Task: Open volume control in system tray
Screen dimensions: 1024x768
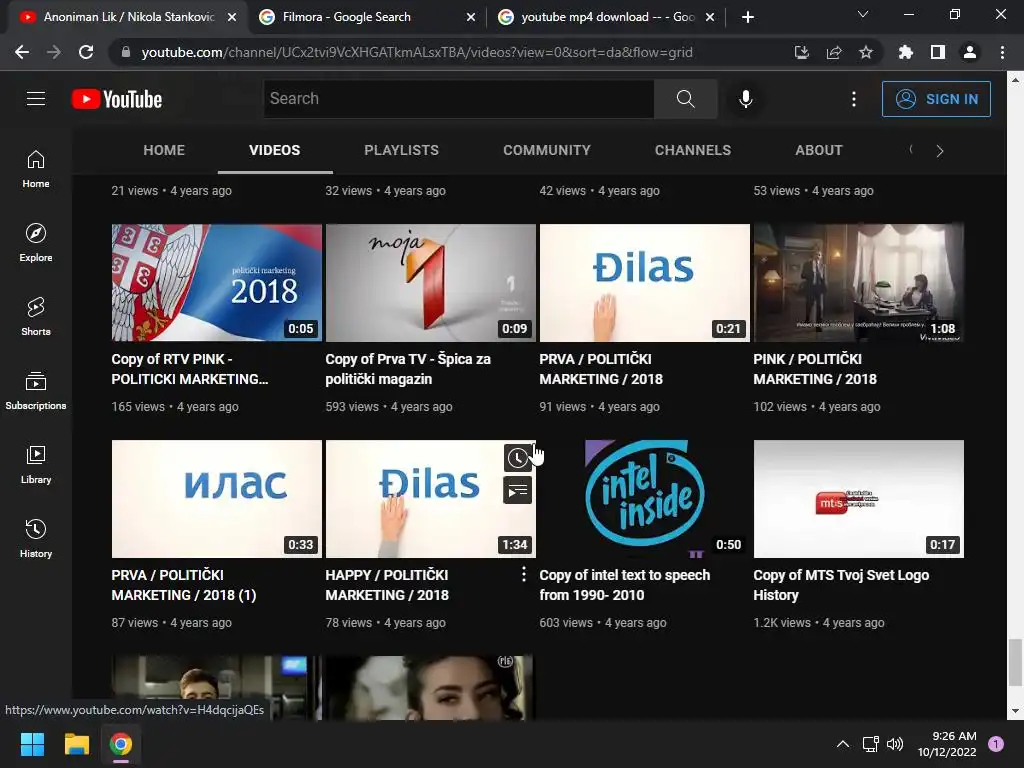Action: tap(895, 744)
